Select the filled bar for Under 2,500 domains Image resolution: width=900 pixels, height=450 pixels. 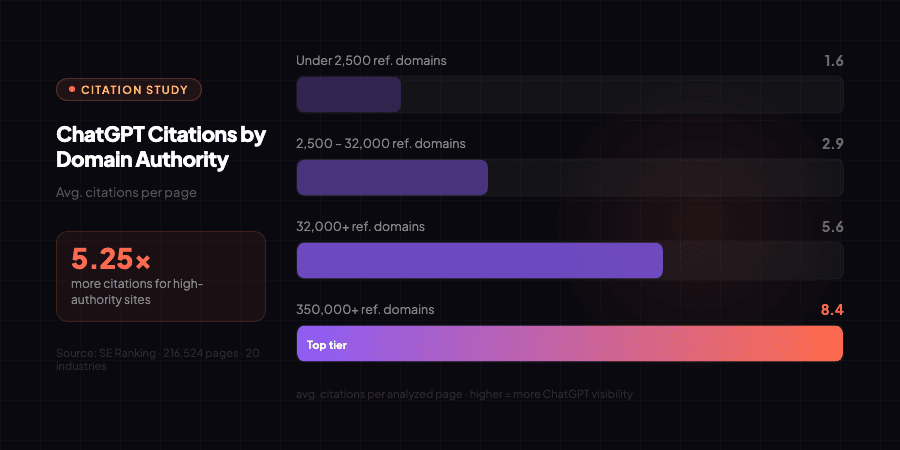pyautogui.click(x=349, y=94)
